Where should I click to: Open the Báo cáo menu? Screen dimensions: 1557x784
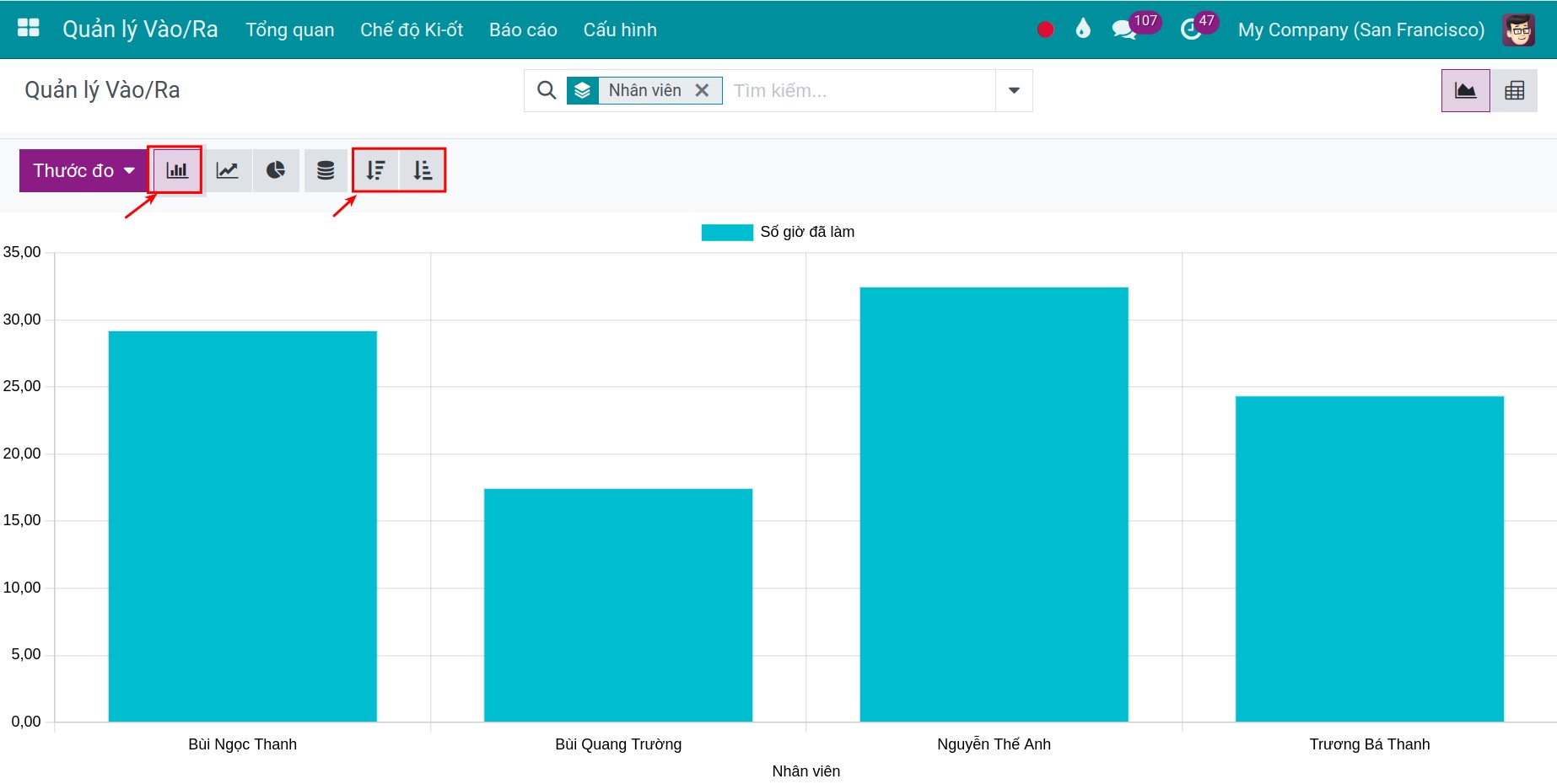click(x=523, y=30)
